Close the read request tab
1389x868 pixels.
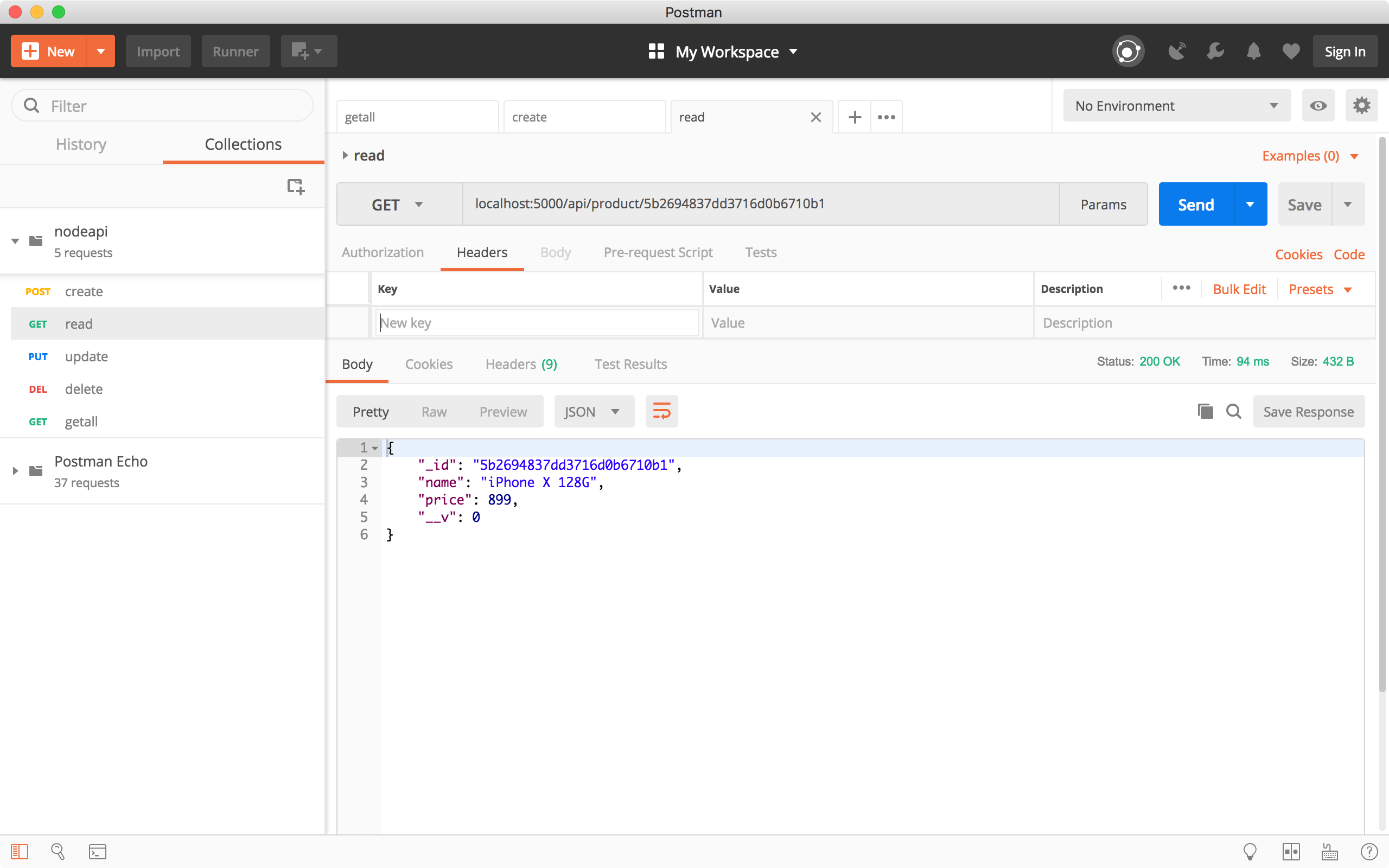(x=815, y=117)
